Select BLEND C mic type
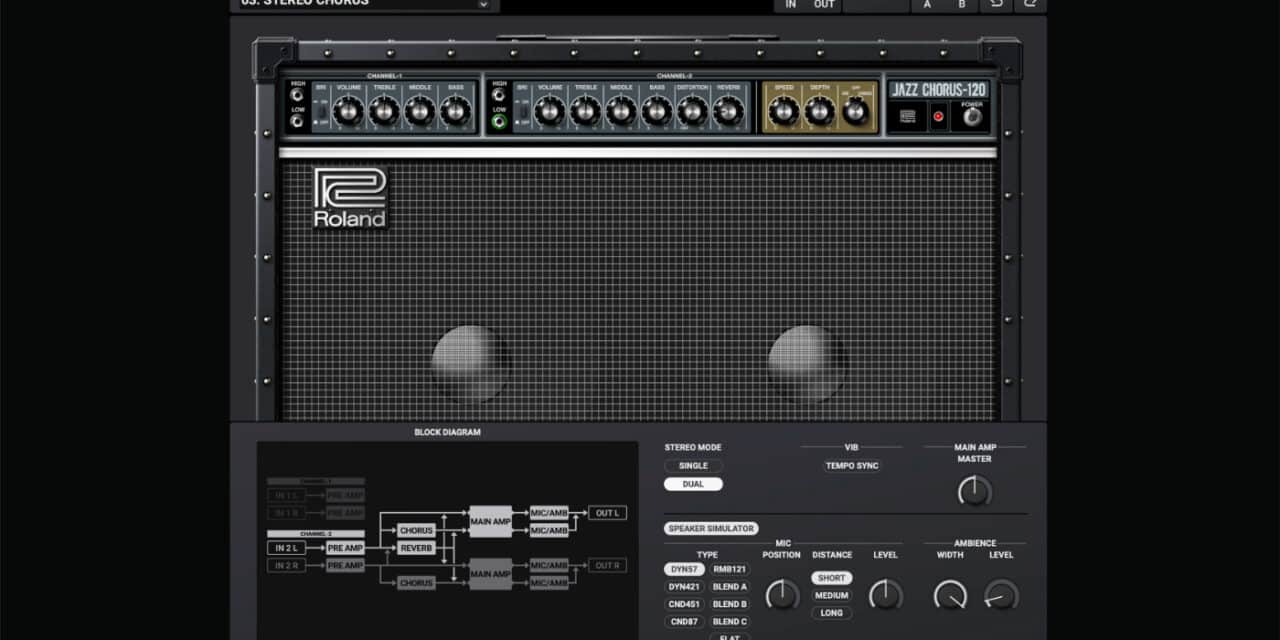Image resolution: width=1280 pixels, height=640 pixels. coord(730,622)
